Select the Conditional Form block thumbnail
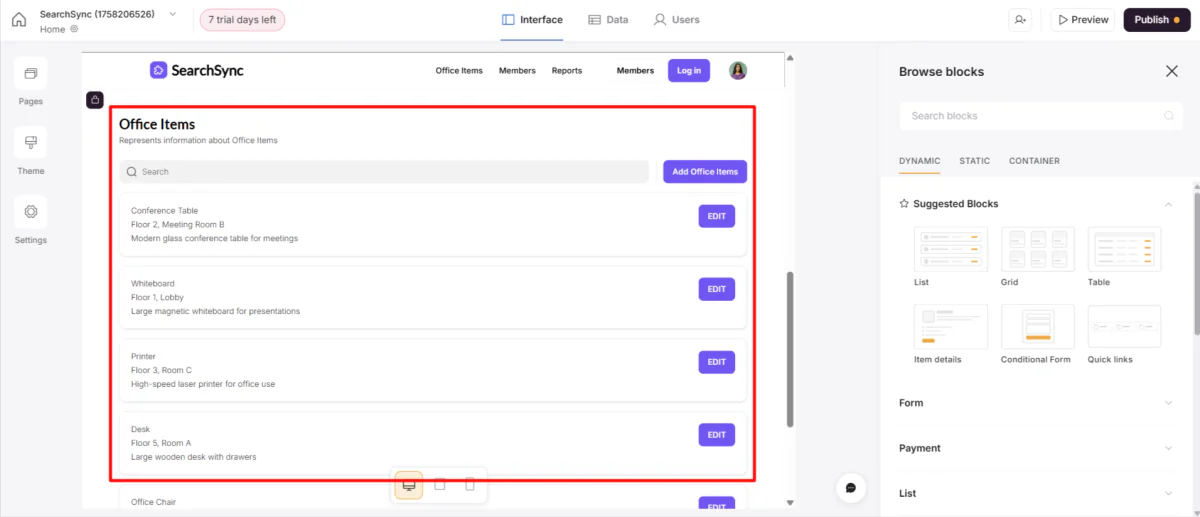The image size is (1200, 517). point(1037,327)
